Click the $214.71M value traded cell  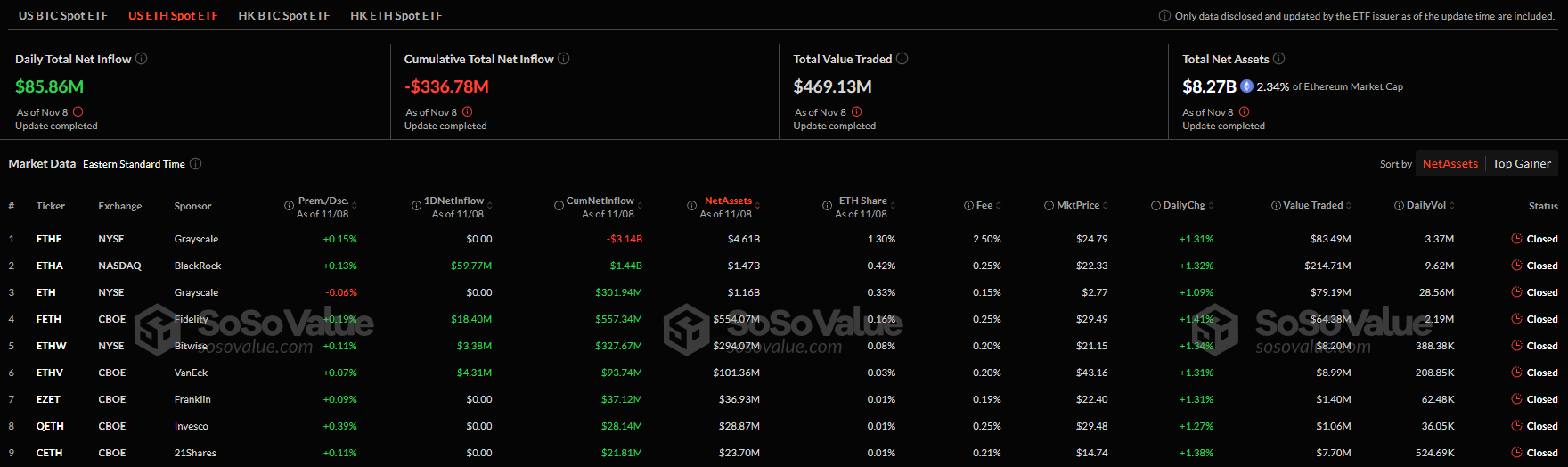[1327, 266]
